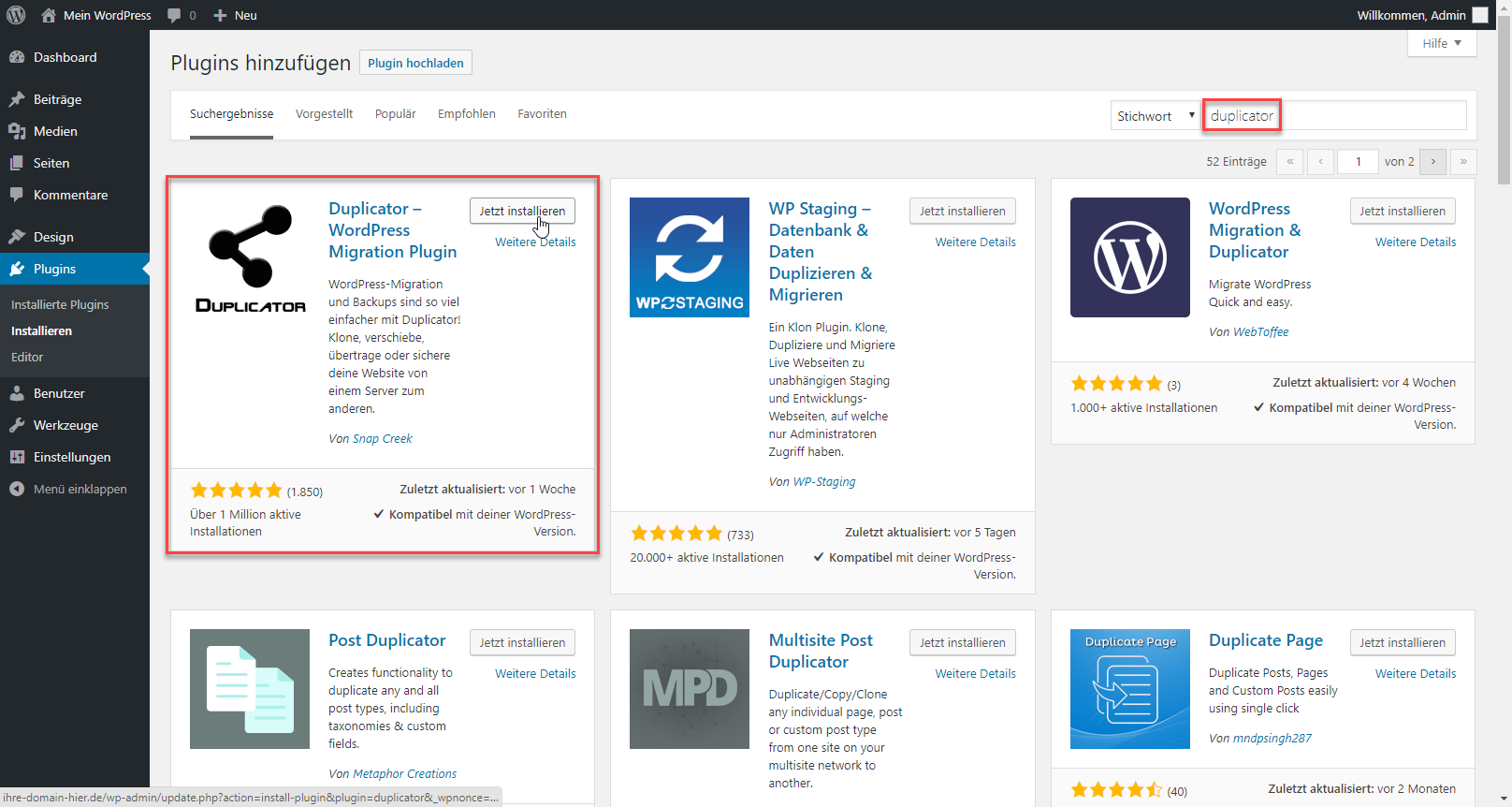
Task: Click the Benutzer user icon in sidebar
Action: (17, 393)
